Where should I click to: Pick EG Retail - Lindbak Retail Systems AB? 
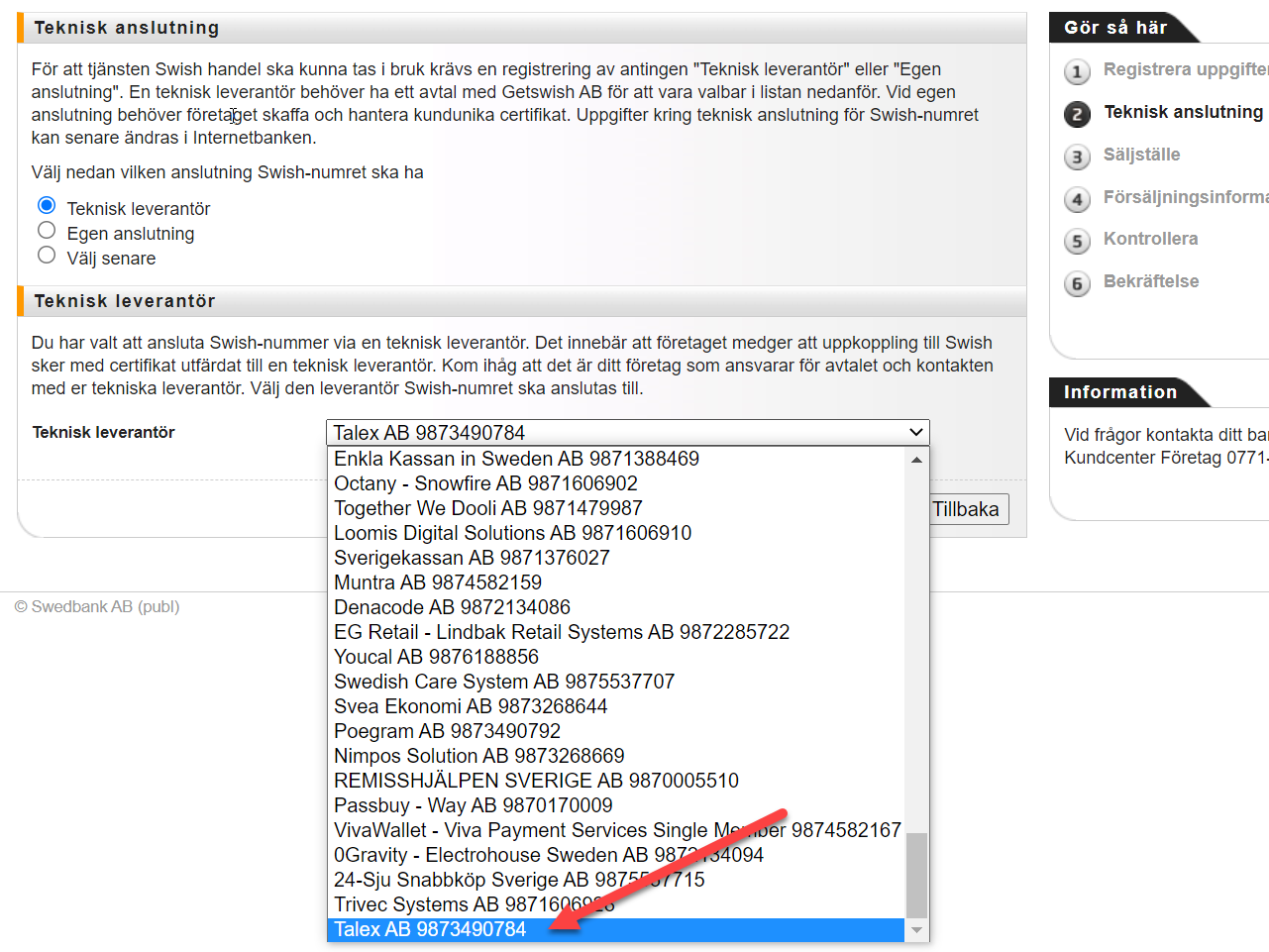(x=615, y=632)
